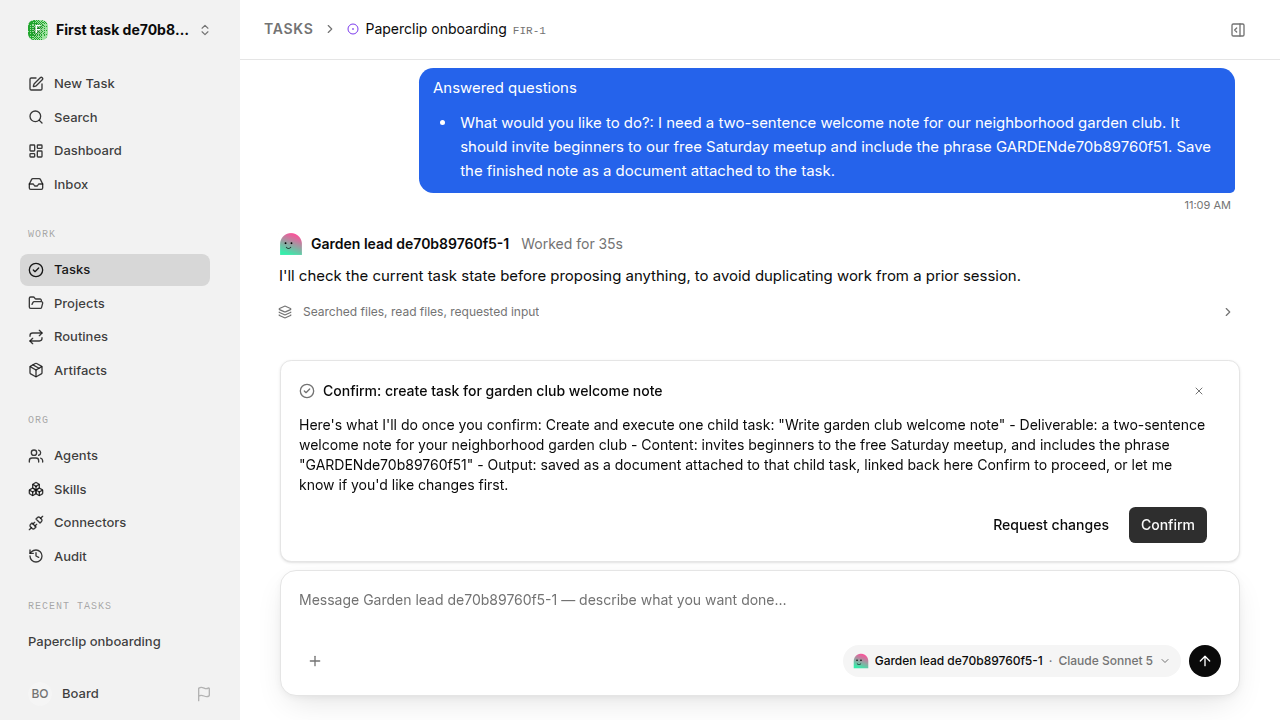Screen dimensions: 1280x720
Task: Click the plus attachment icon in composer
Action: (315, 661)
